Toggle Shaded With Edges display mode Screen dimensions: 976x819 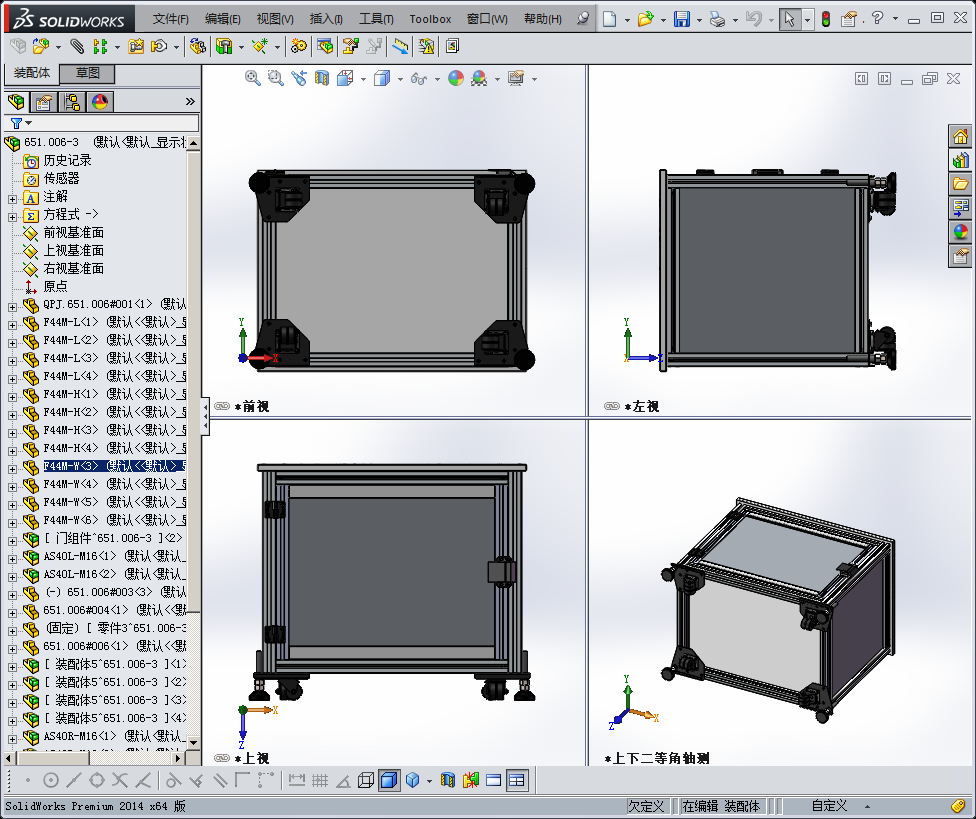point(388,780)
